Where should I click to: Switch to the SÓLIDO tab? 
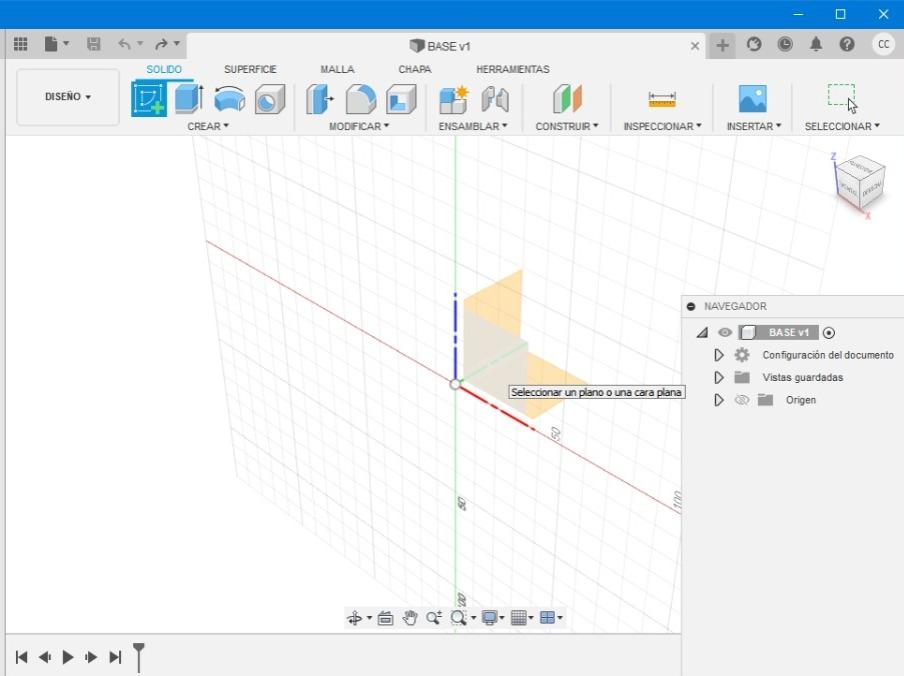coord(164,69)
